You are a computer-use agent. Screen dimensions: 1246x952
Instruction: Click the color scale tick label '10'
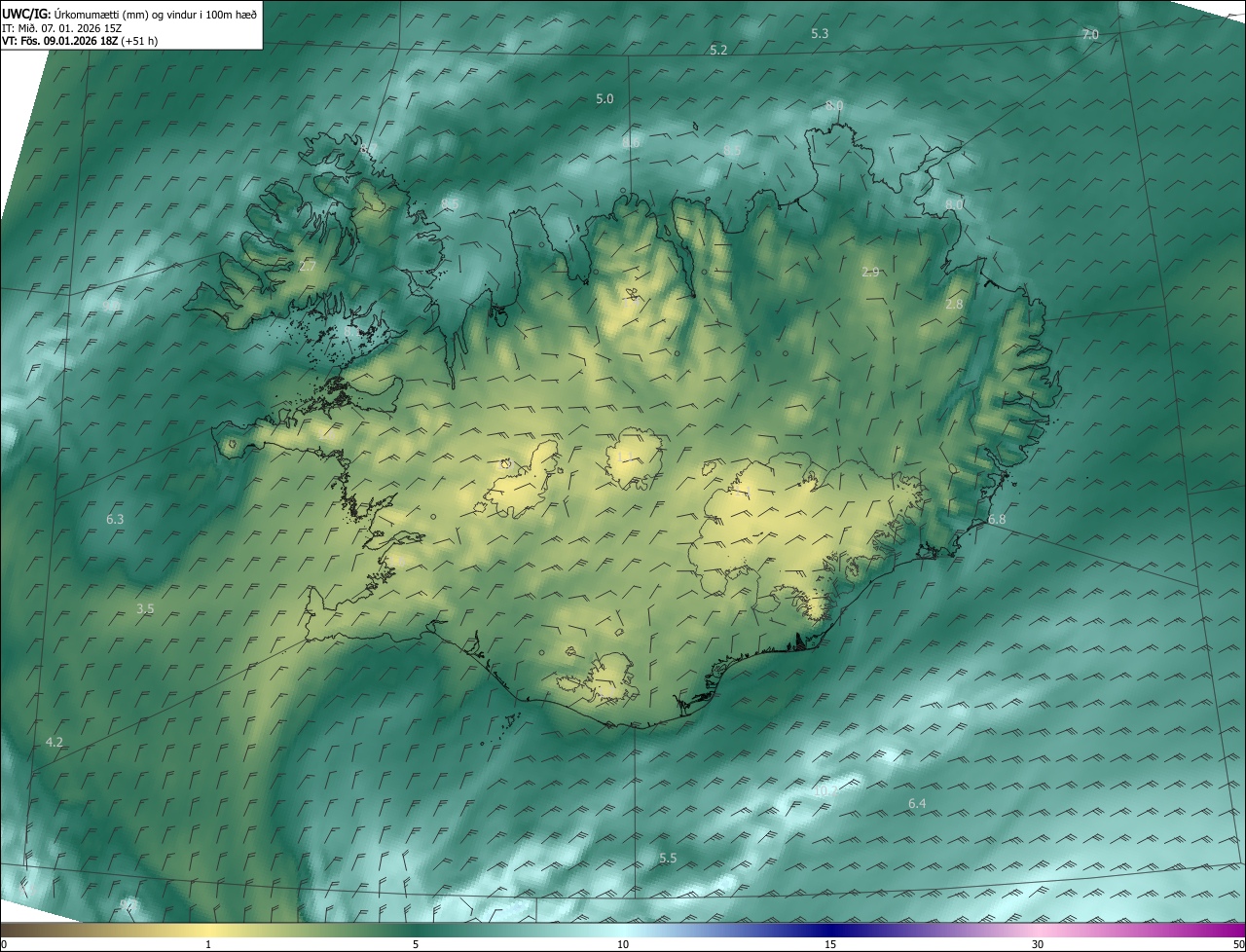tap(623, 944)
